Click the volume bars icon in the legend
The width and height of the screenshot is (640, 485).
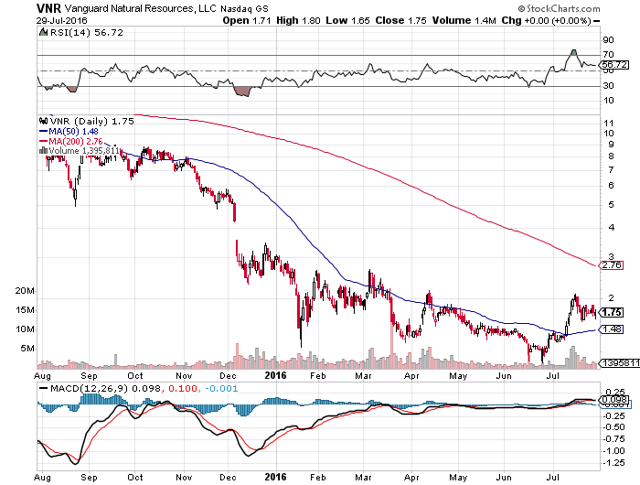pyautogui.click(x=43, y=151)
